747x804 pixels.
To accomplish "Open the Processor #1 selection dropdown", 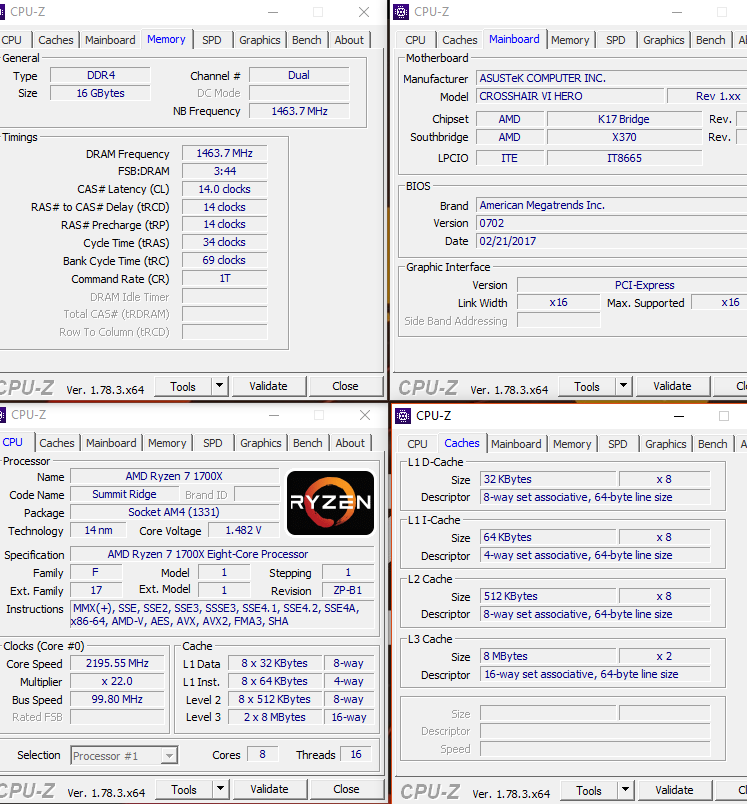I will point(124,756).
